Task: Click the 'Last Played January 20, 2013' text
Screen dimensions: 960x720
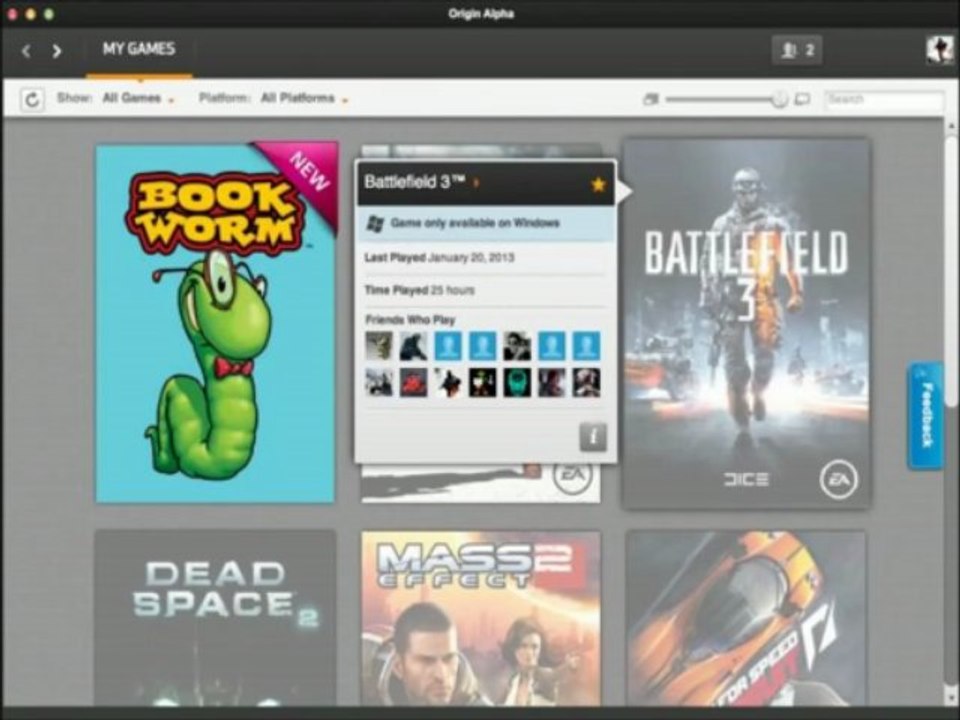Action: click(439, 258)
